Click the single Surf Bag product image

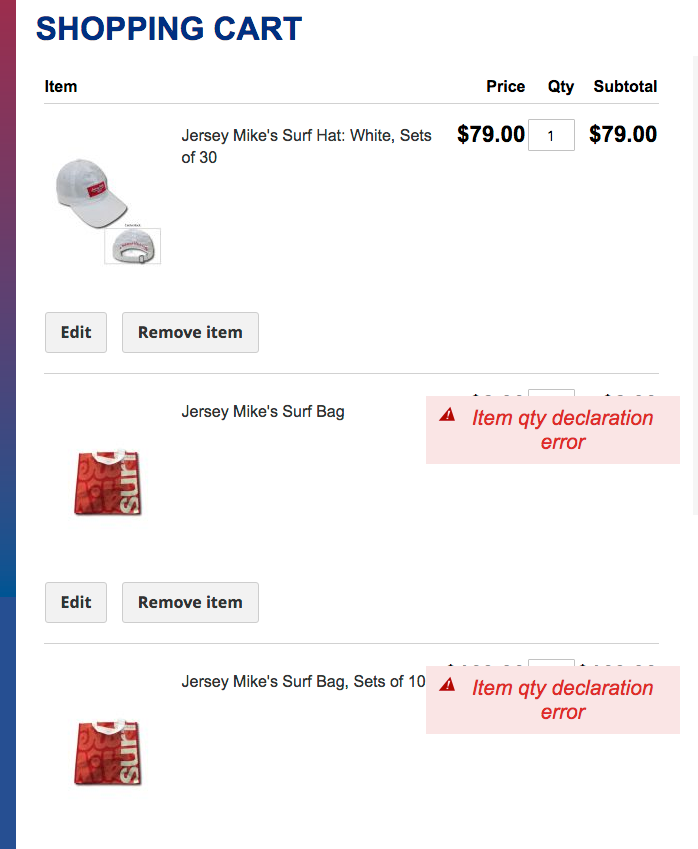coord(108,481)
